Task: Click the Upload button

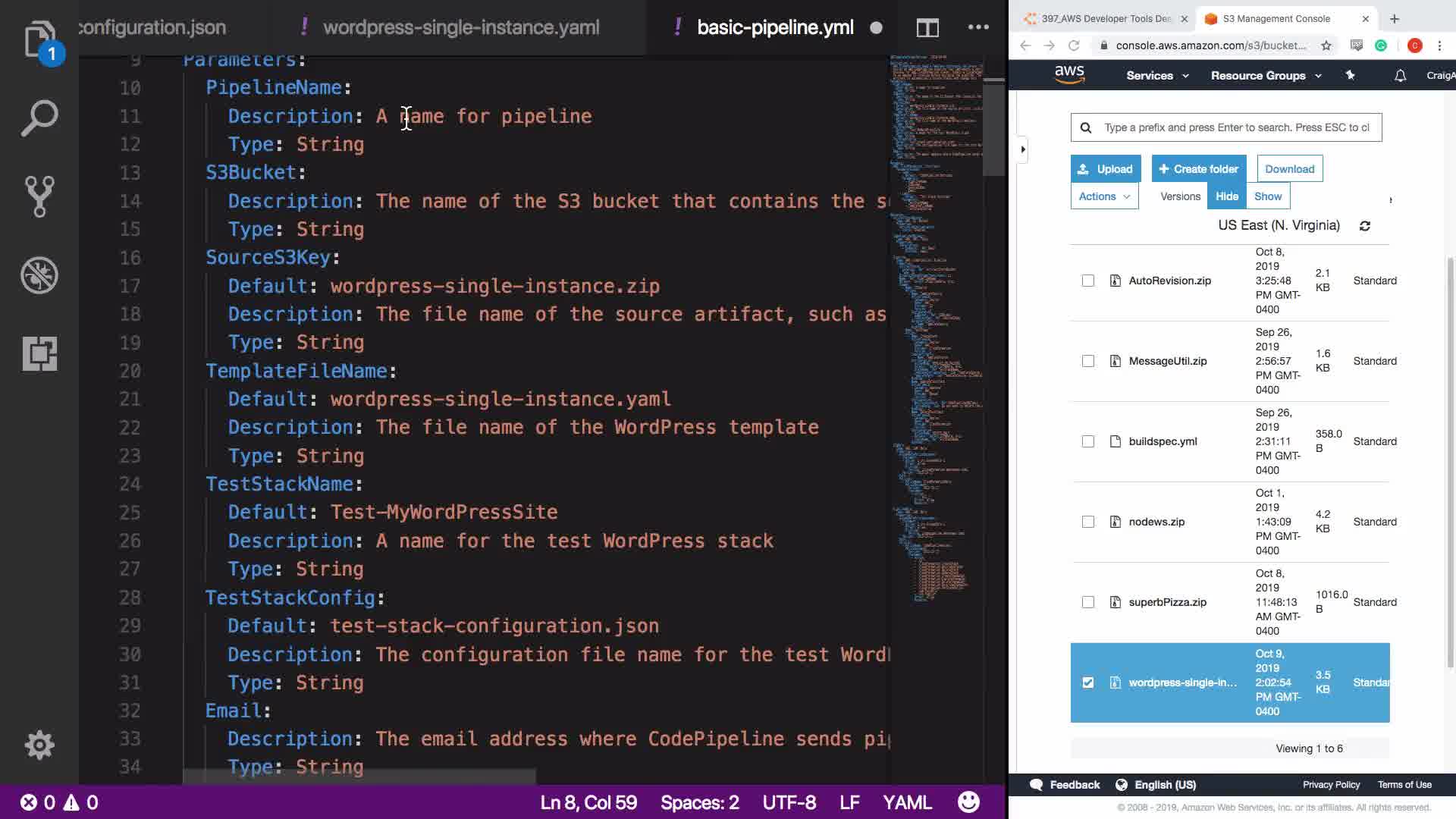Action: tap(1105, 169)
